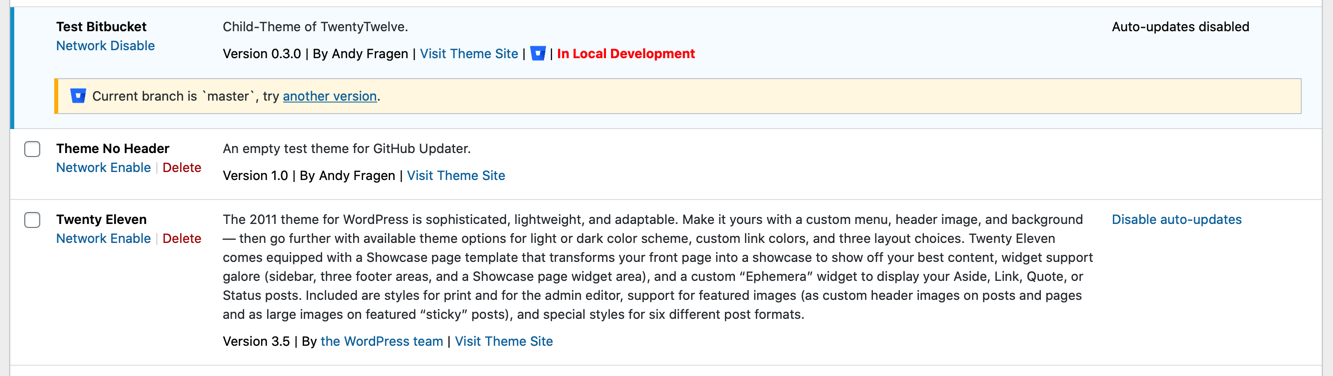Click the 'Version 1.0' text

click(255, 176)
